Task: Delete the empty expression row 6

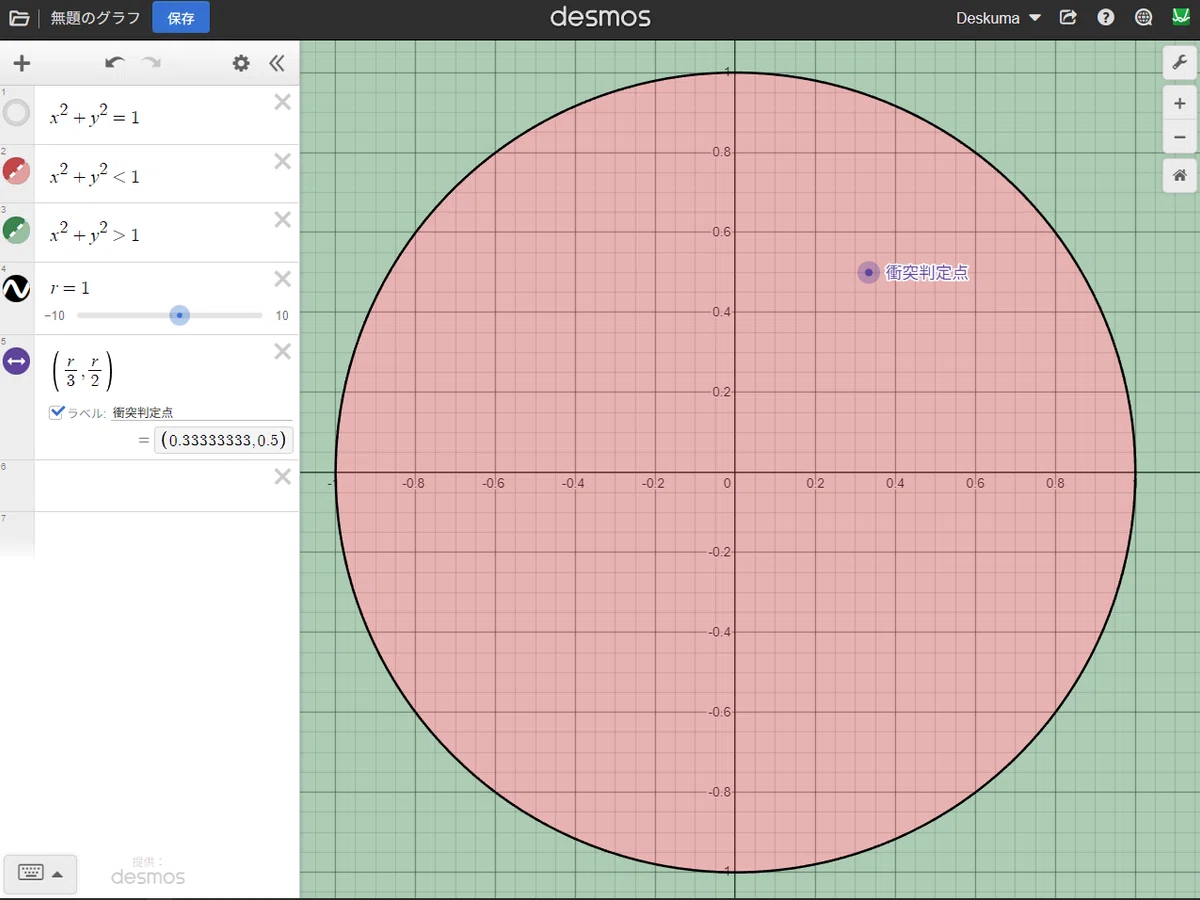Action: pos(283,477)
